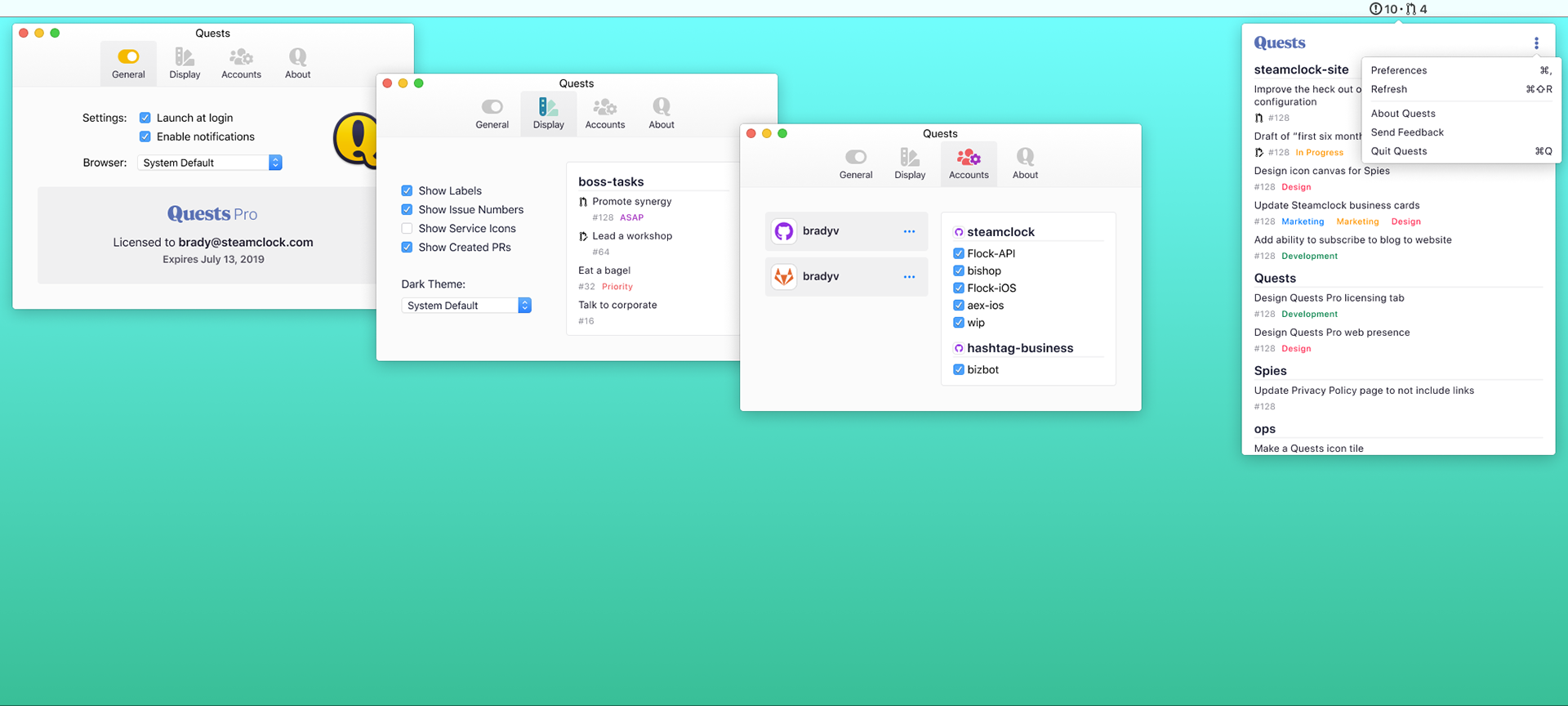Open the Dark Theme dropdown
This screenshot has height=706, width=1568.
(x=466, y=305)
